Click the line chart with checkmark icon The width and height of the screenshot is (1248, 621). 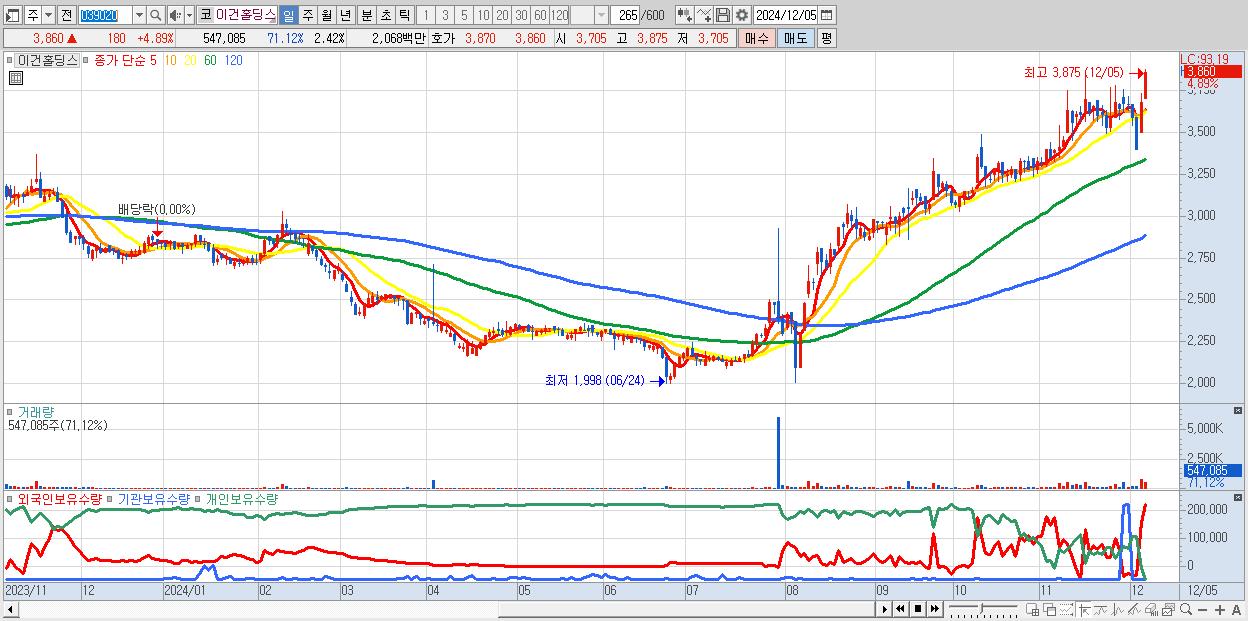coord(703,15)
